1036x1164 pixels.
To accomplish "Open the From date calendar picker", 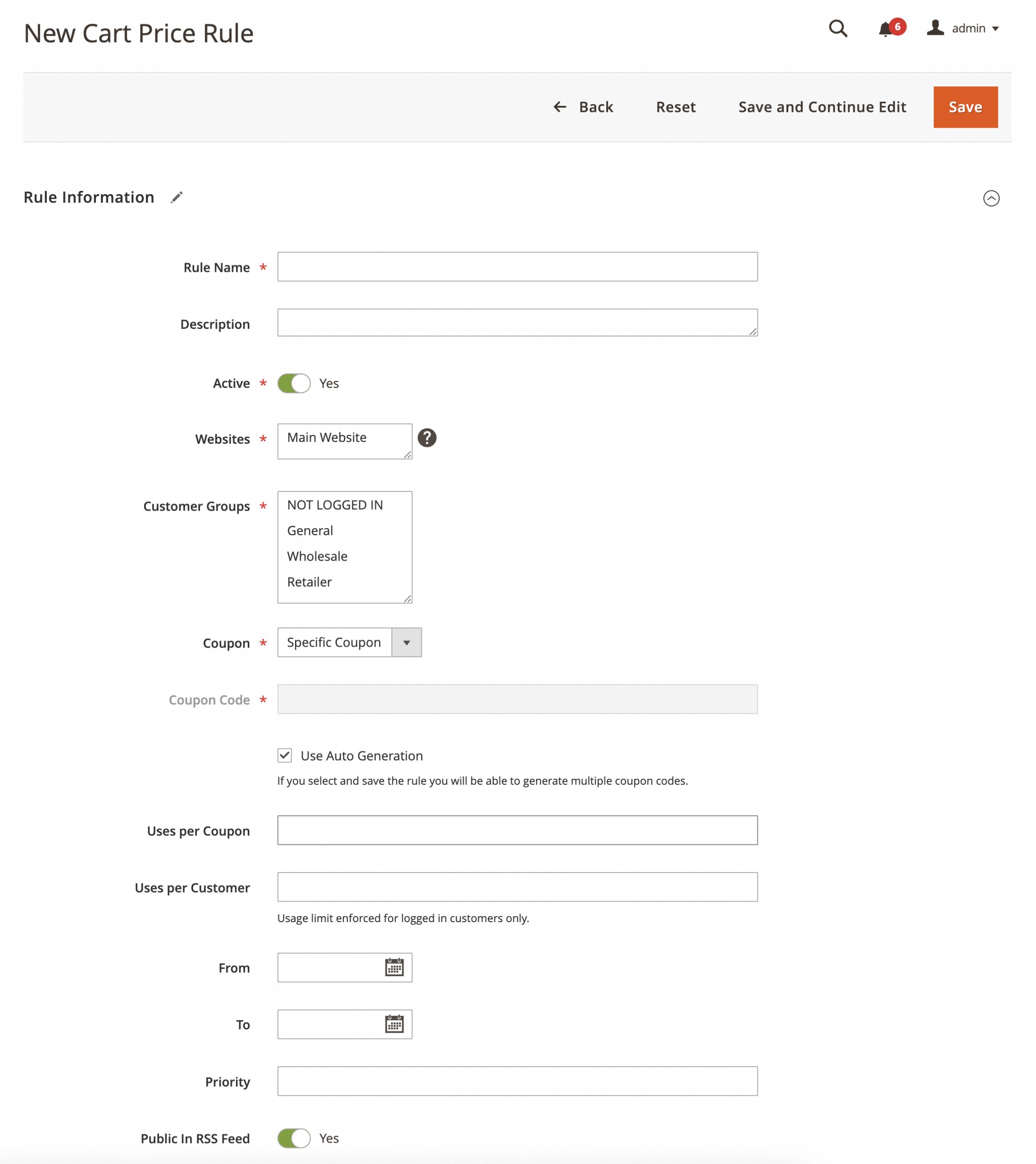I will point(395,967).
